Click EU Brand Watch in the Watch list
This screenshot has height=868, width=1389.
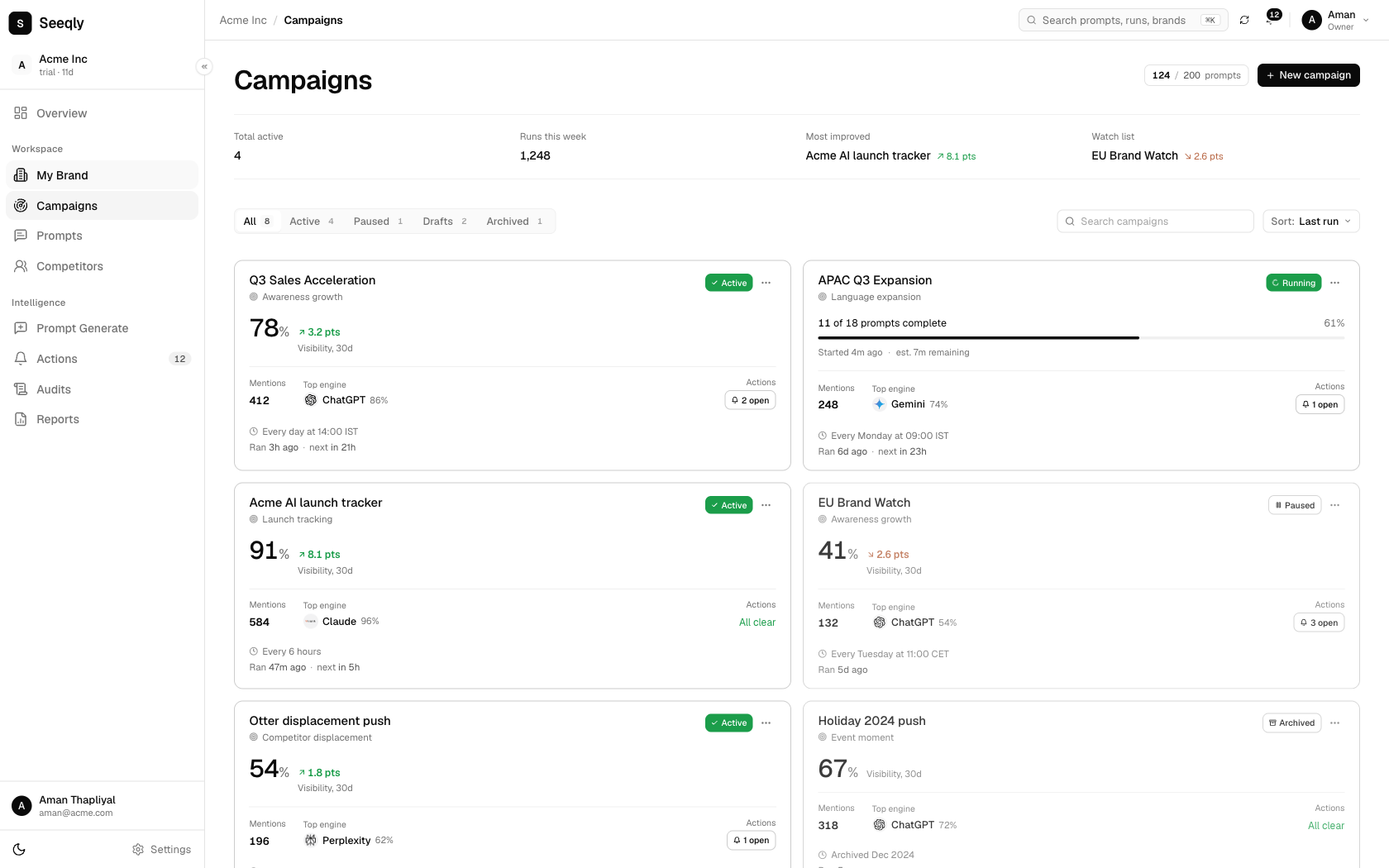click(1134, 155)
